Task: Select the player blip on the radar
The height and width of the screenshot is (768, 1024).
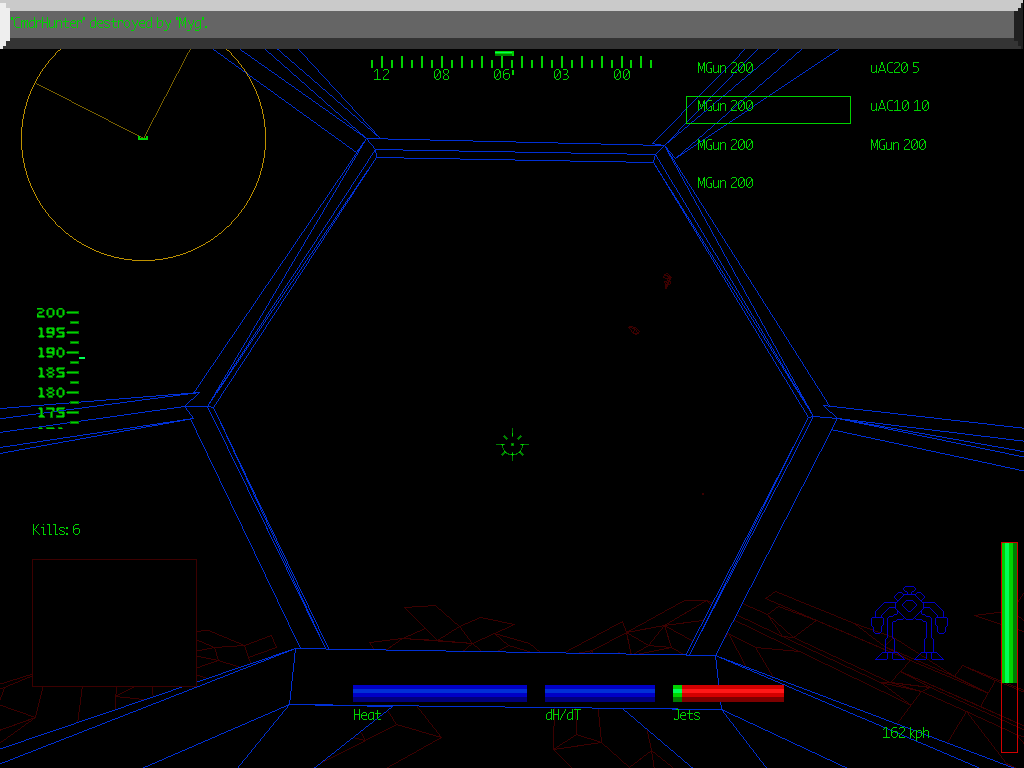Action: 143,138
